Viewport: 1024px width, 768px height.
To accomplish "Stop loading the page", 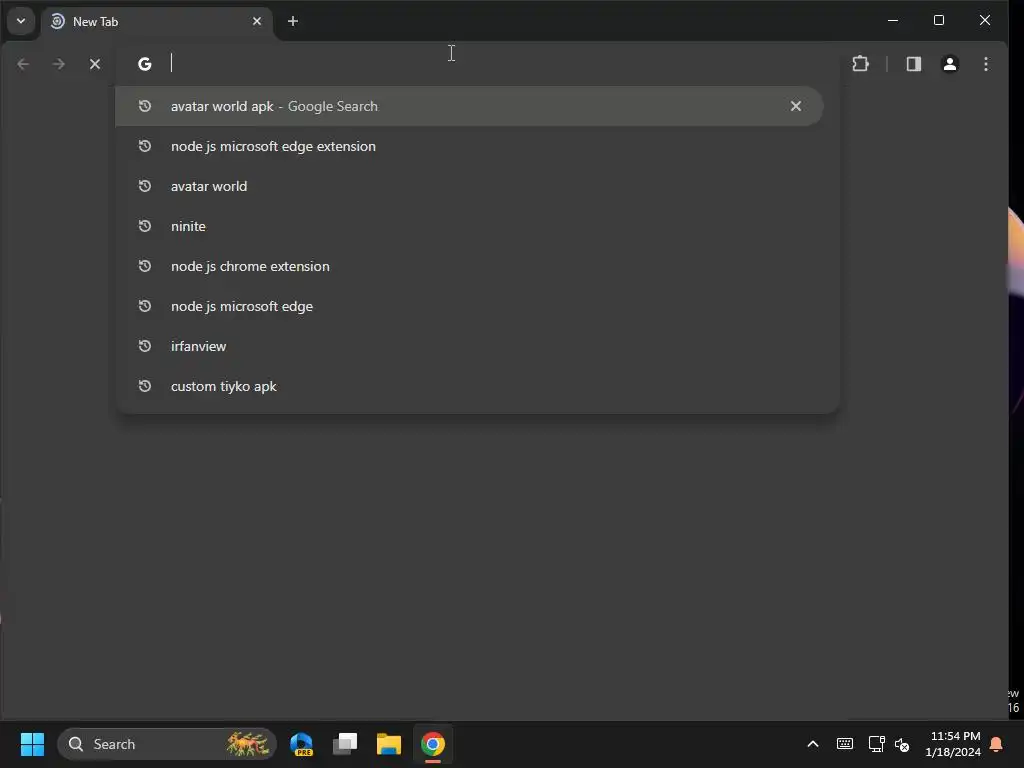I will (x=95, y=64).
